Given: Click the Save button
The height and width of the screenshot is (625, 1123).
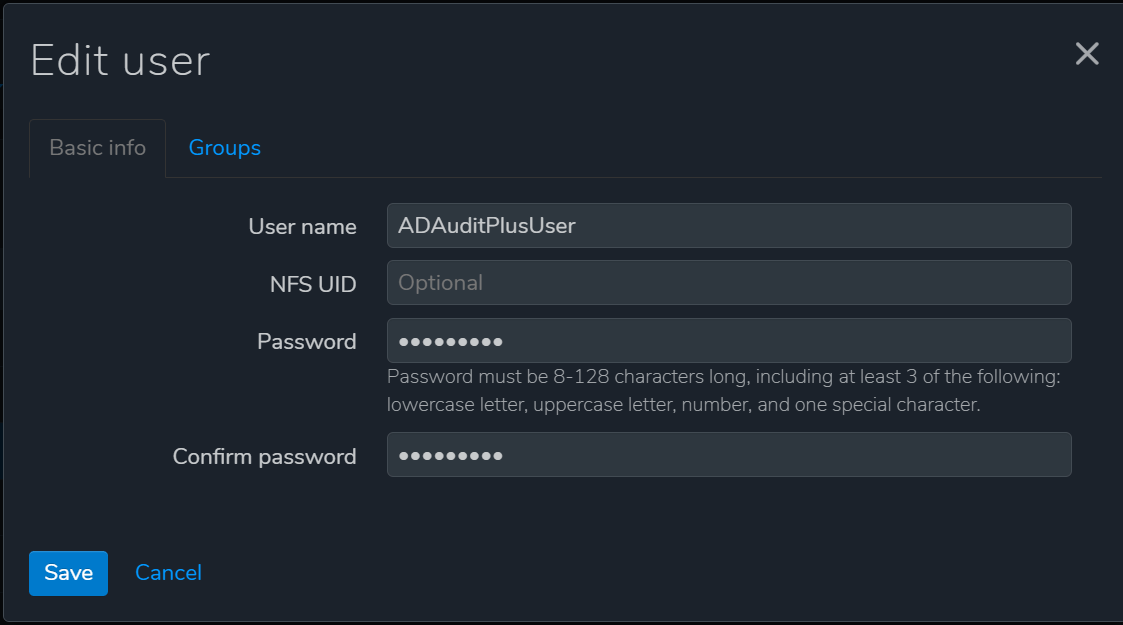Looking at the screenshot, I should pyautogui.click(x=68, y=573).
